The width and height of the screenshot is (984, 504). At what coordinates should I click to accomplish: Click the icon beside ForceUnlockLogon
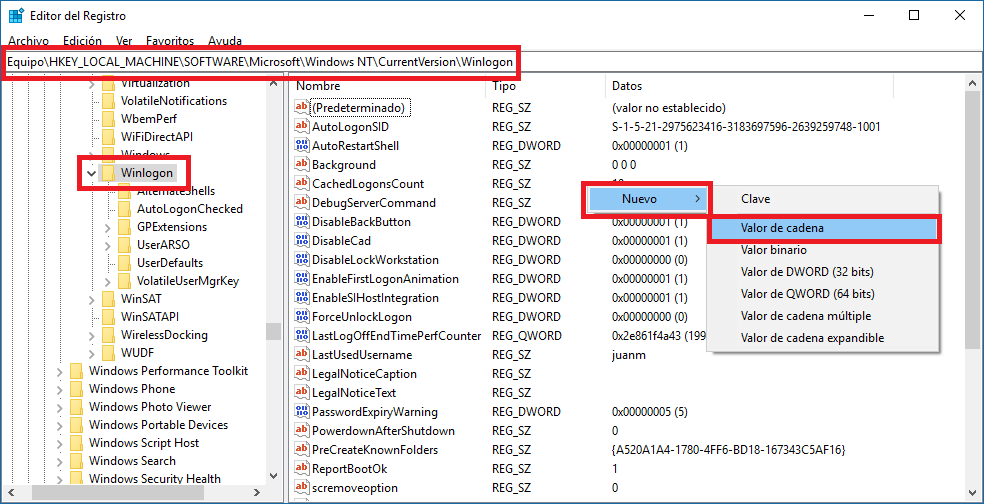(302, 316)
